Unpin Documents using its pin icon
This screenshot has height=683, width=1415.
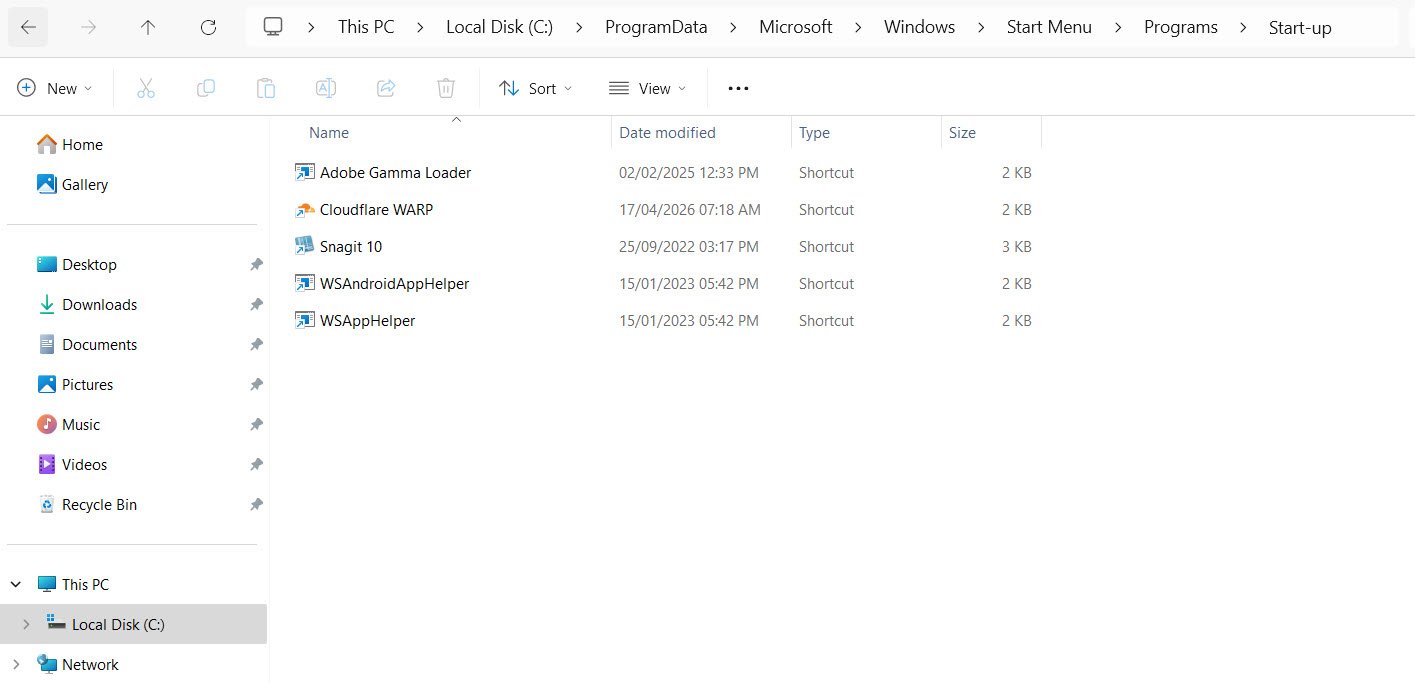coord(256,344)
